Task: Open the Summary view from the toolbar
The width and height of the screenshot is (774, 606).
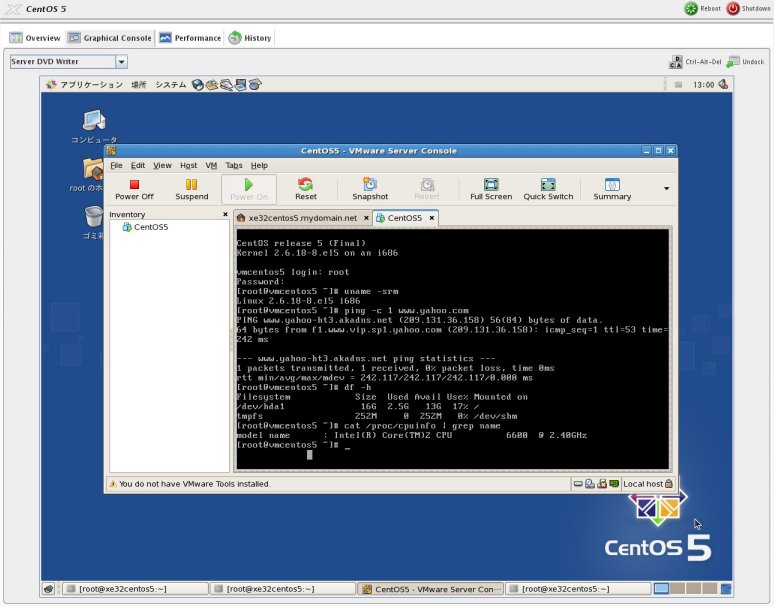Action: (x=612, y=189)
